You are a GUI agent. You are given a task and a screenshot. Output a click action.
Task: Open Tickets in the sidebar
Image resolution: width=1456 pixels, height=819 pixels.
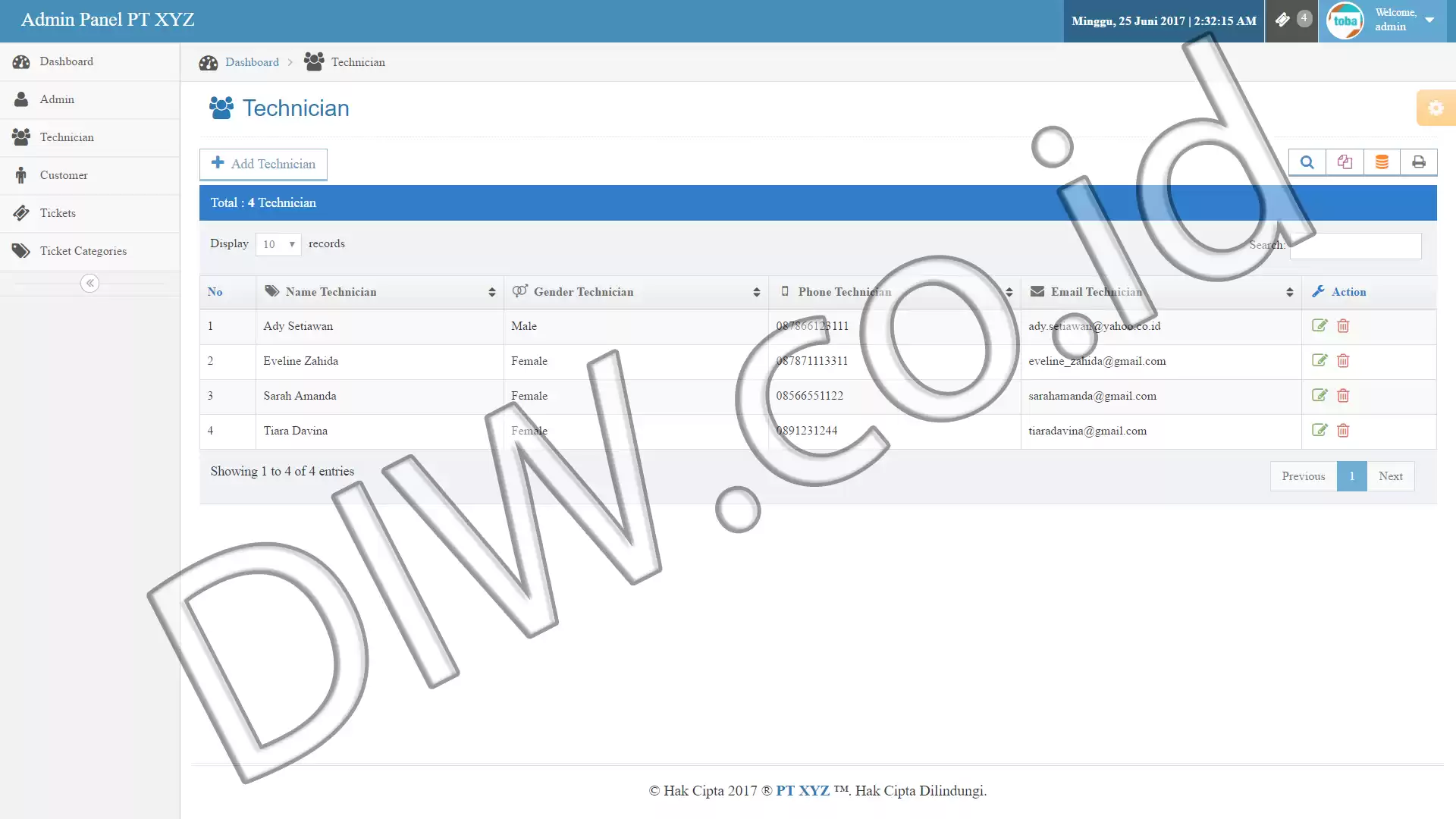click(x=89, y=213)
